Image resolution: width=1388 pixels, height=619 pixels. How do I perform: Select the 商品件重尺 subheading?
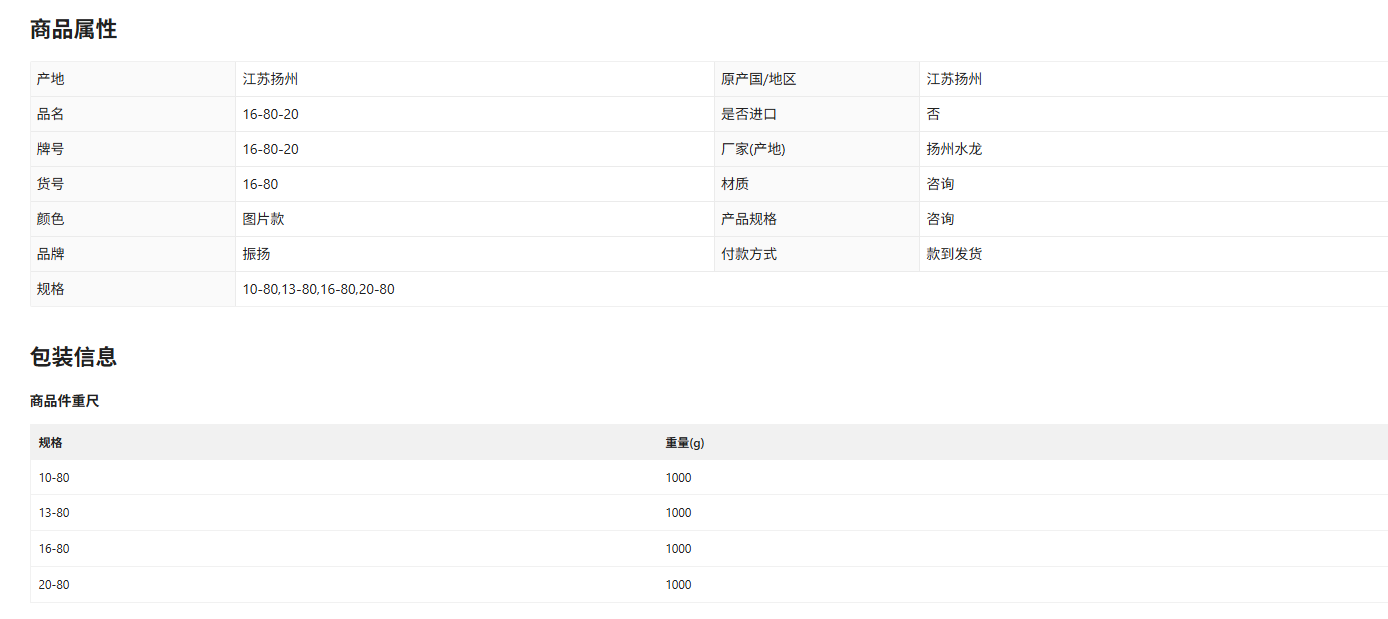click(x=65, y=401)
